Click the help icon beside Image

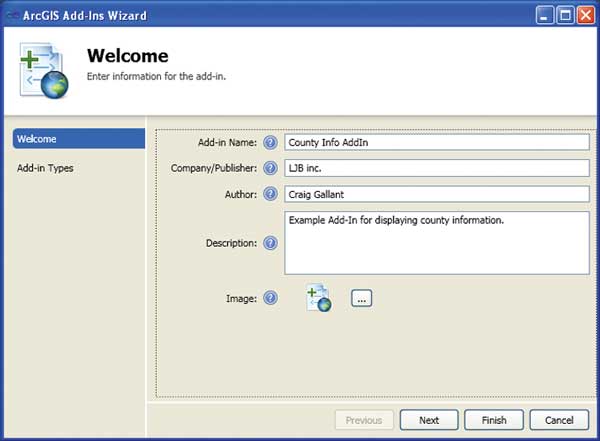tap(270, 298)
